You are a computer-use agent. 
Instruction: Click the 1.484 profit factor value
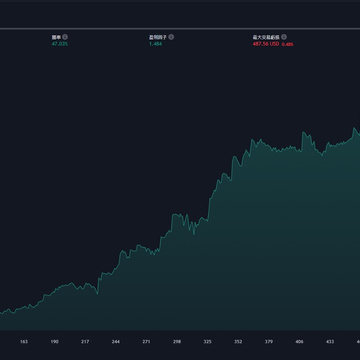point(155,44)
